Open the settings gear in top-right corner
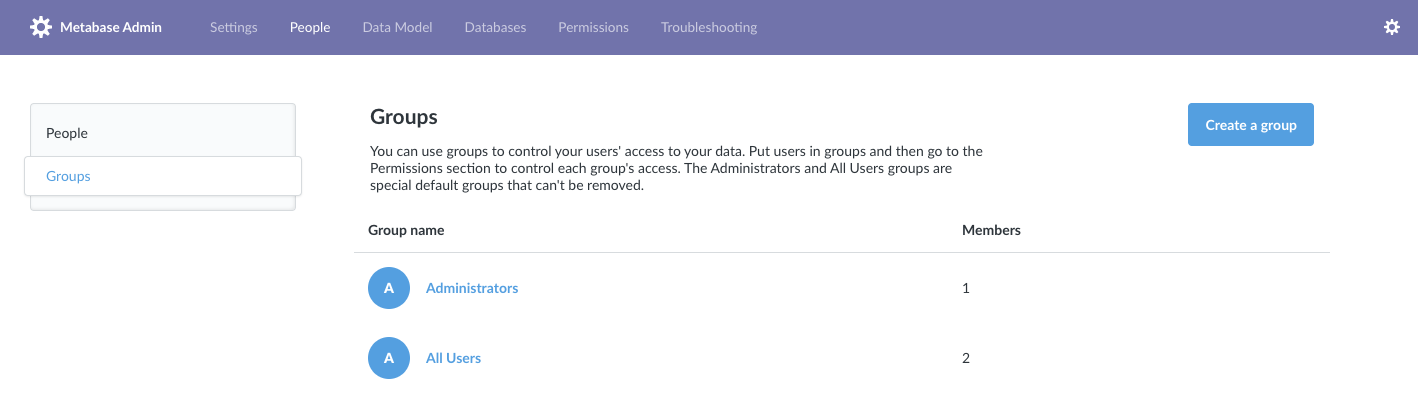 point(1391,27)
